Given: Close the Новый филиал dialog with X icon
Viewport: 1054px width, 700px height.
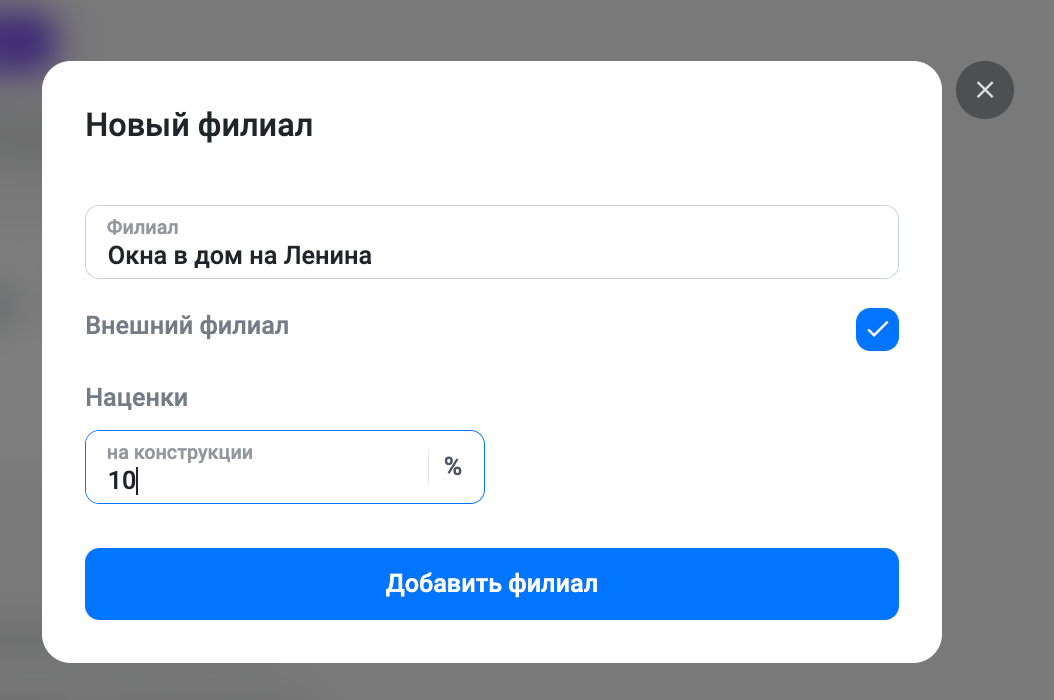Looking at the screenshot, I should tap(985, 90).
